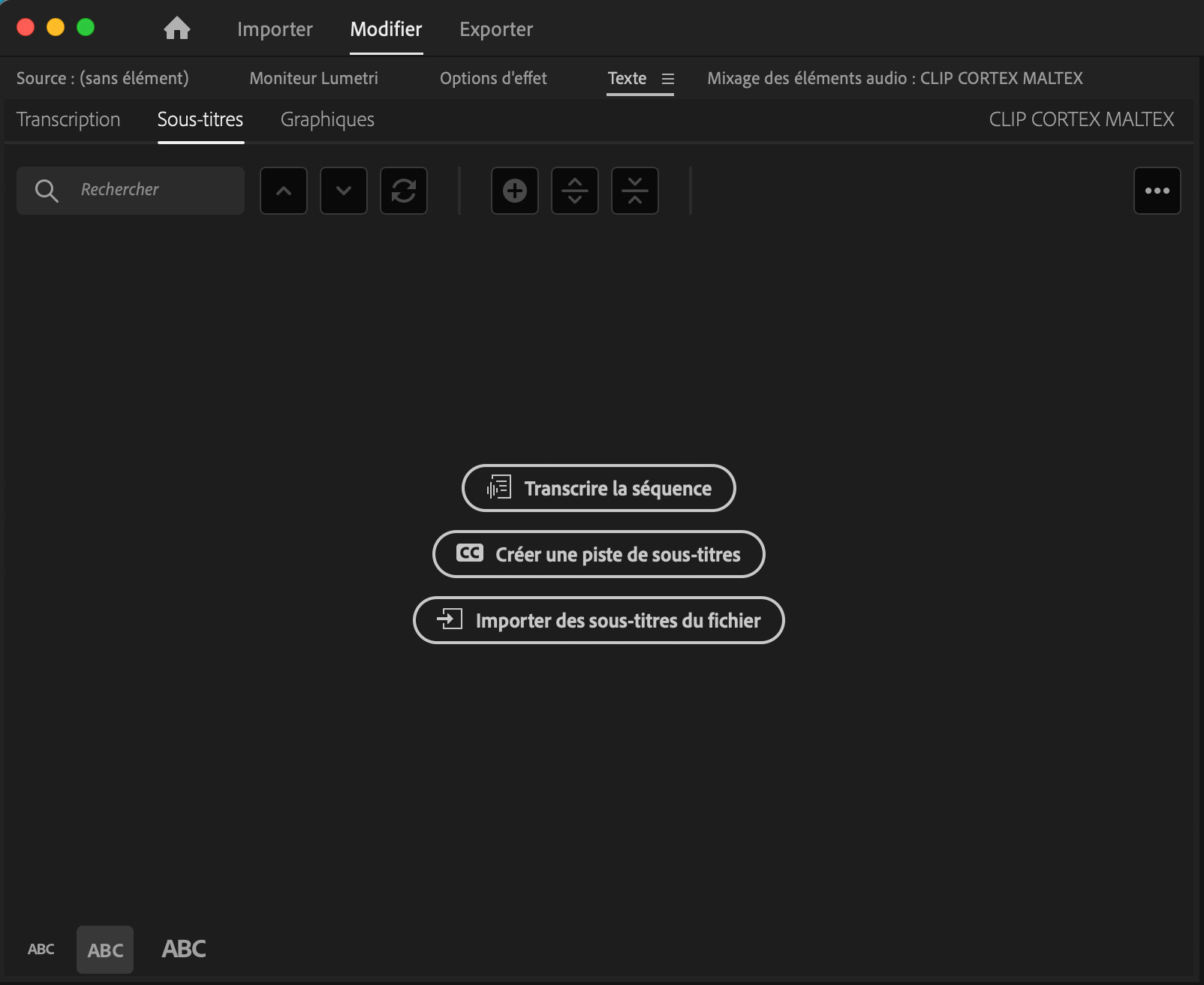Click Importer des sous-titres du fichier

coord(599,620)
